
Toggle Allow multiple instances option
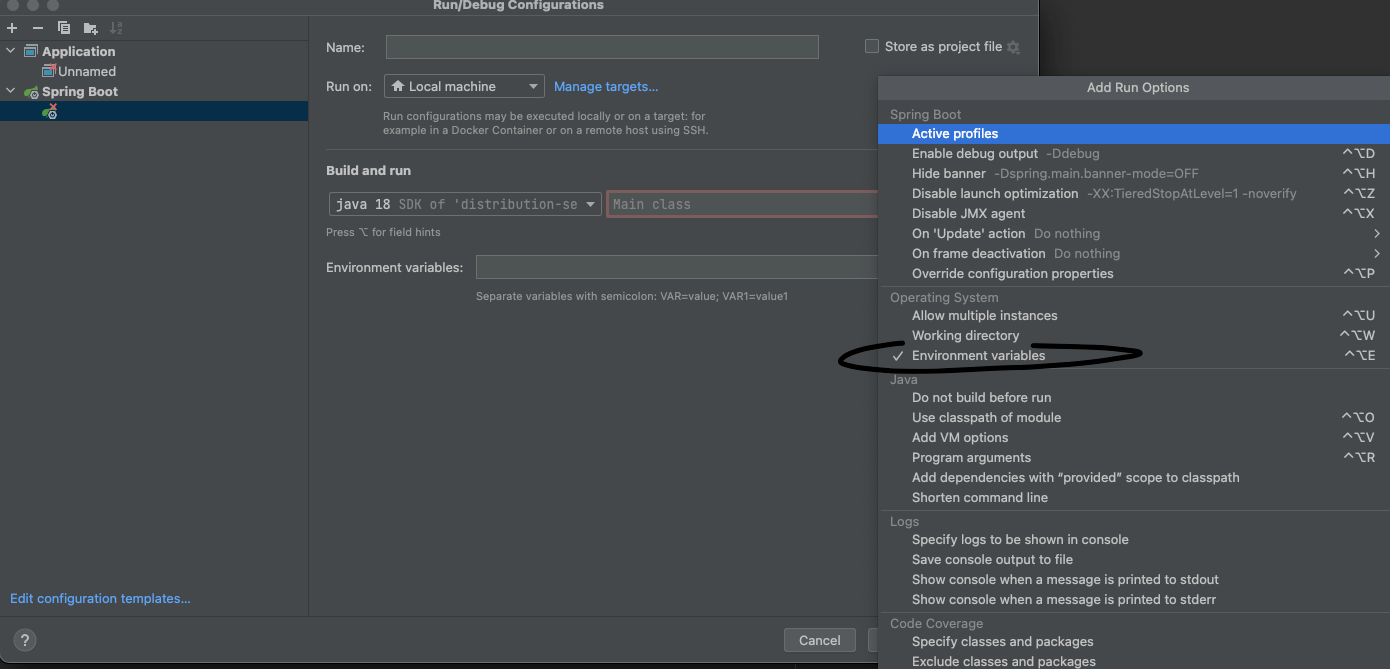984,315
